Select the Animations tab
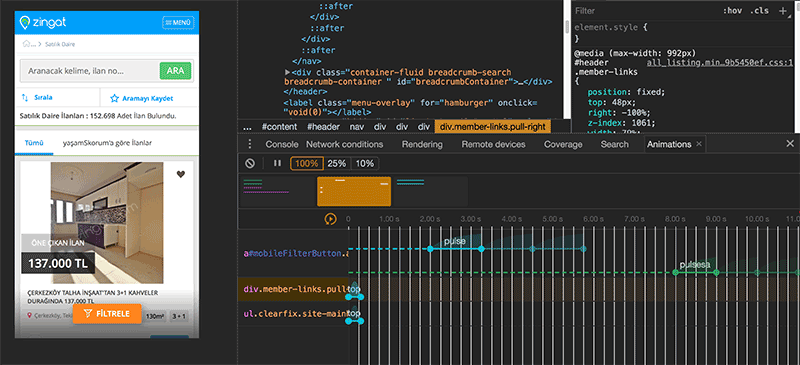The width and height of the screenshot is (800, 365). 669,144
